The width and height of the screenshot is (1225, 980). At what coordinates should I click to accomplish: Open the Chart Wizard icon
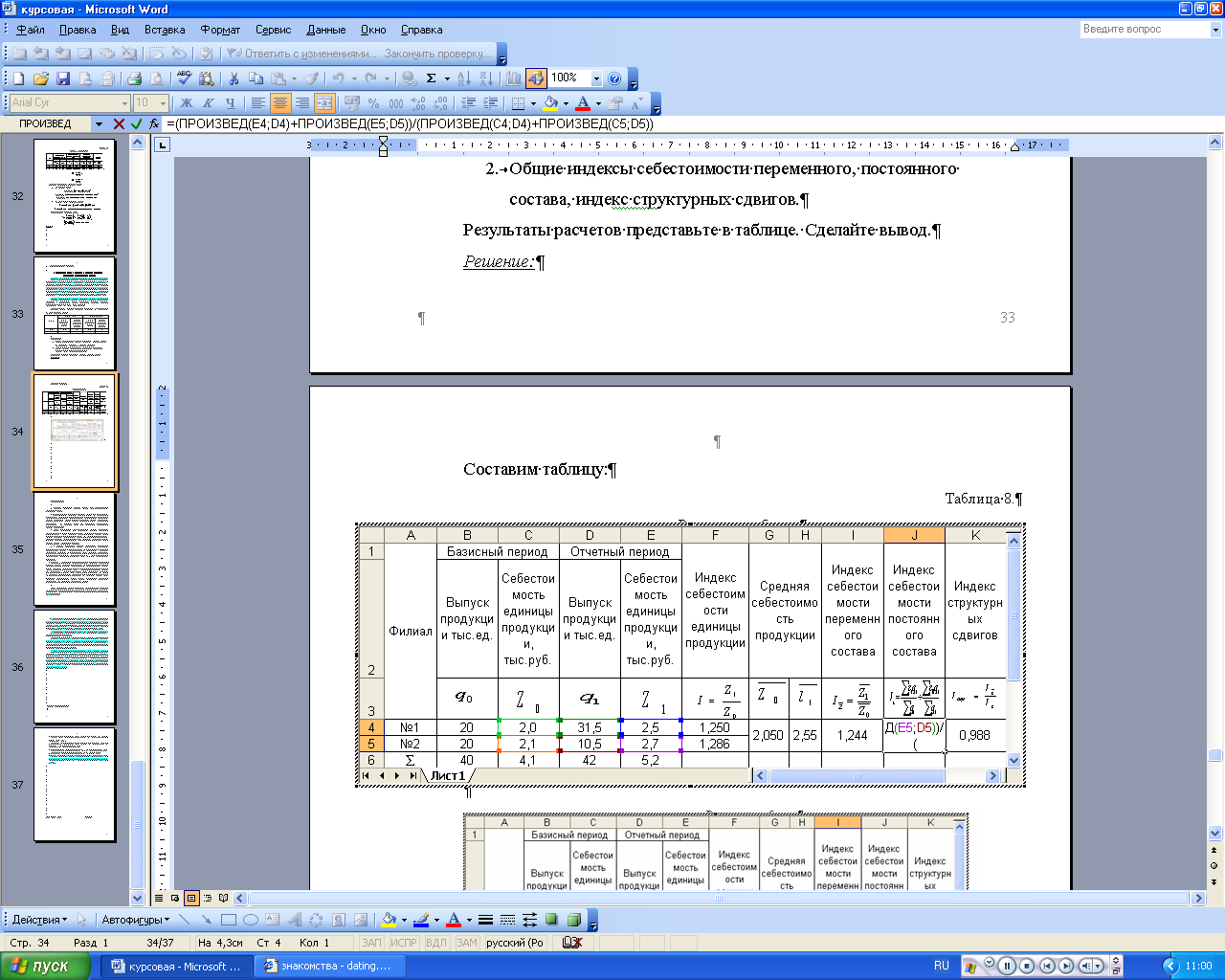pos(514,78)
